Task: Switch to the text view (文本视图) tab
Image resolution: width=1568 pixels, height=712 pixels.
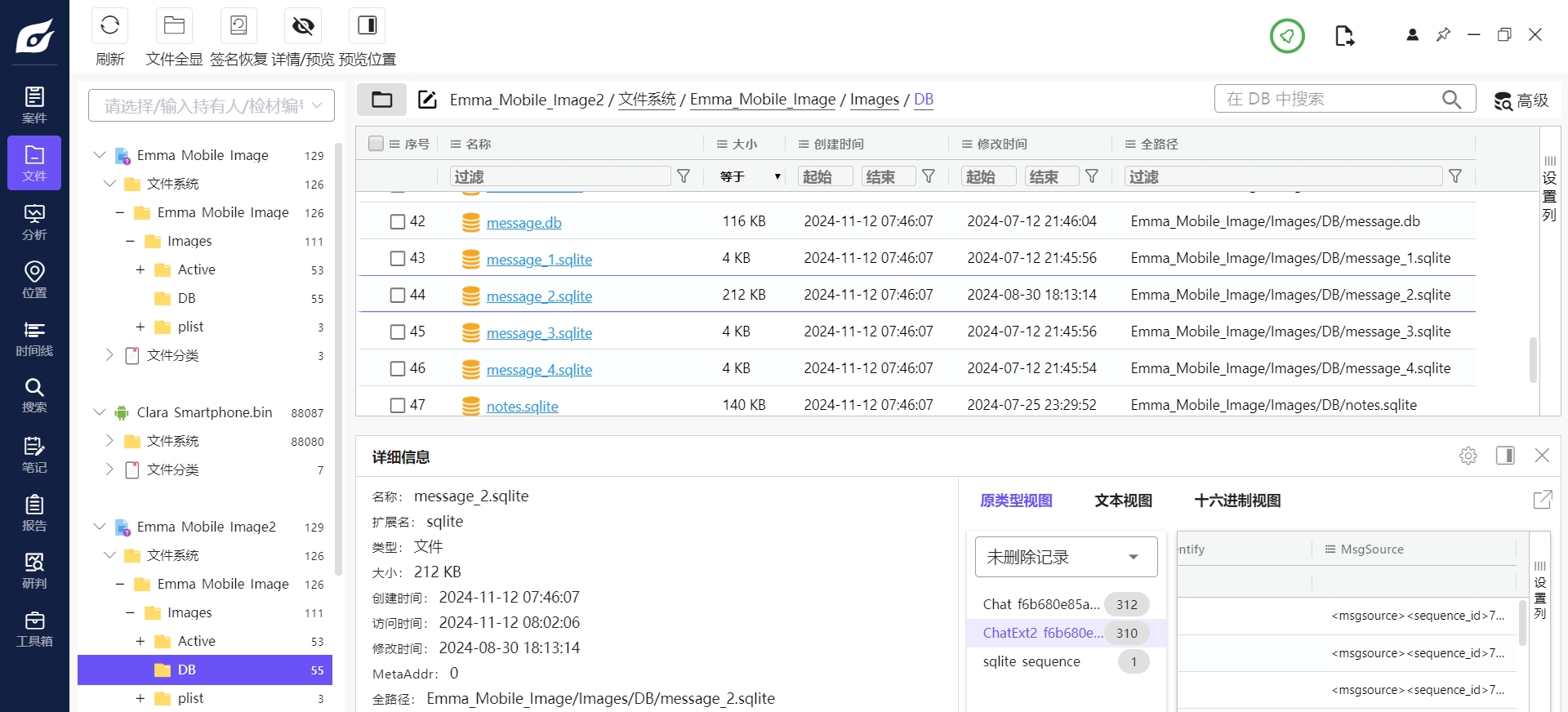Action: tap(1123, 501)
